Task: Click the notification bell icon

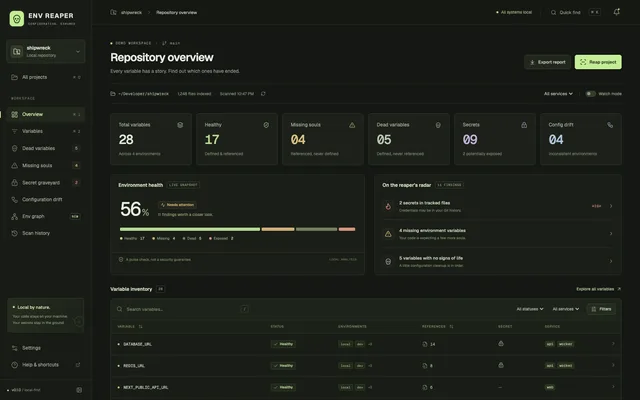Action: pos(616,12)
